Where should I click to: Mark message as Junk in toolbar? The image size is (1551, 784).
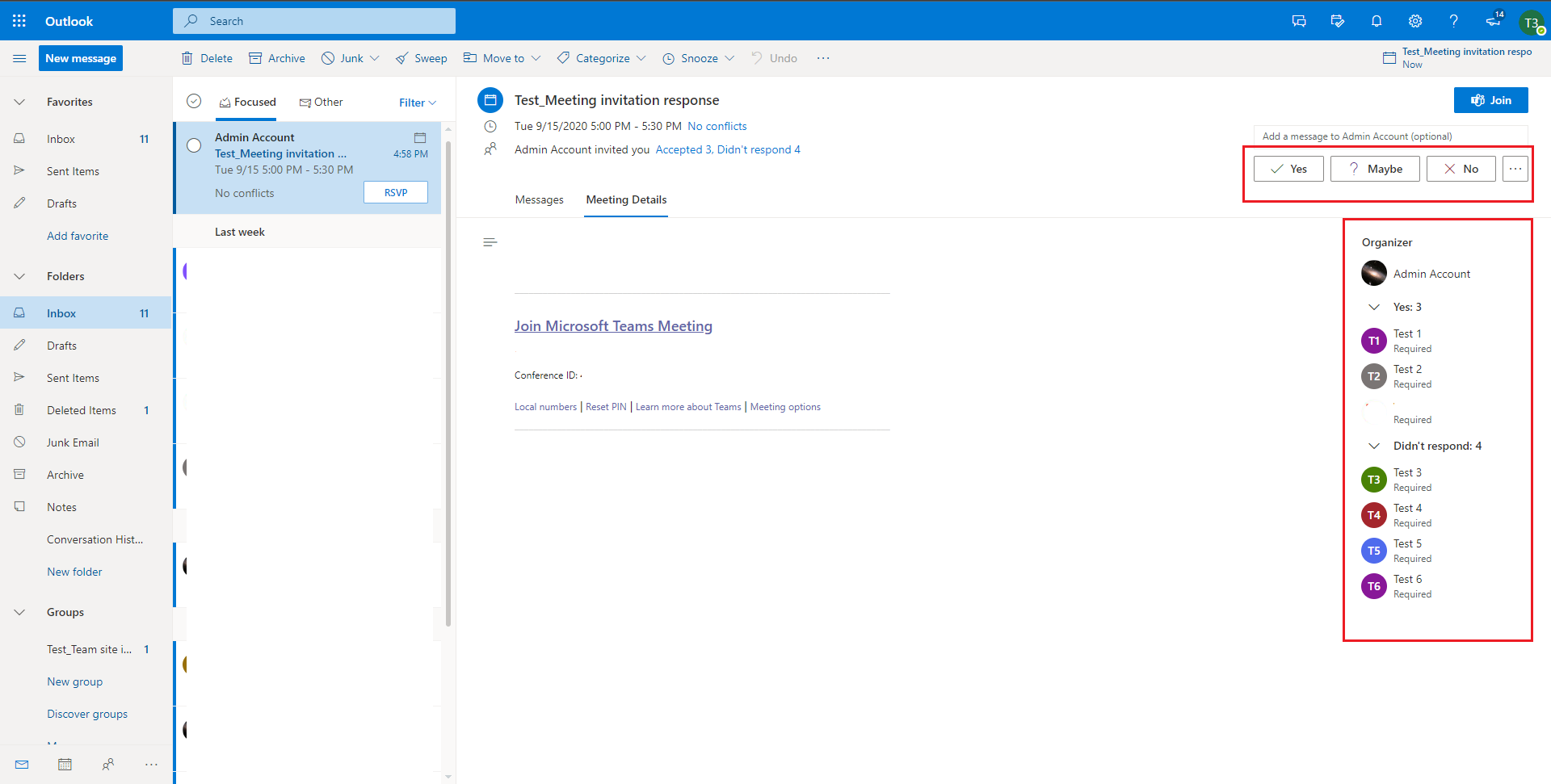(x=343, y=58)
